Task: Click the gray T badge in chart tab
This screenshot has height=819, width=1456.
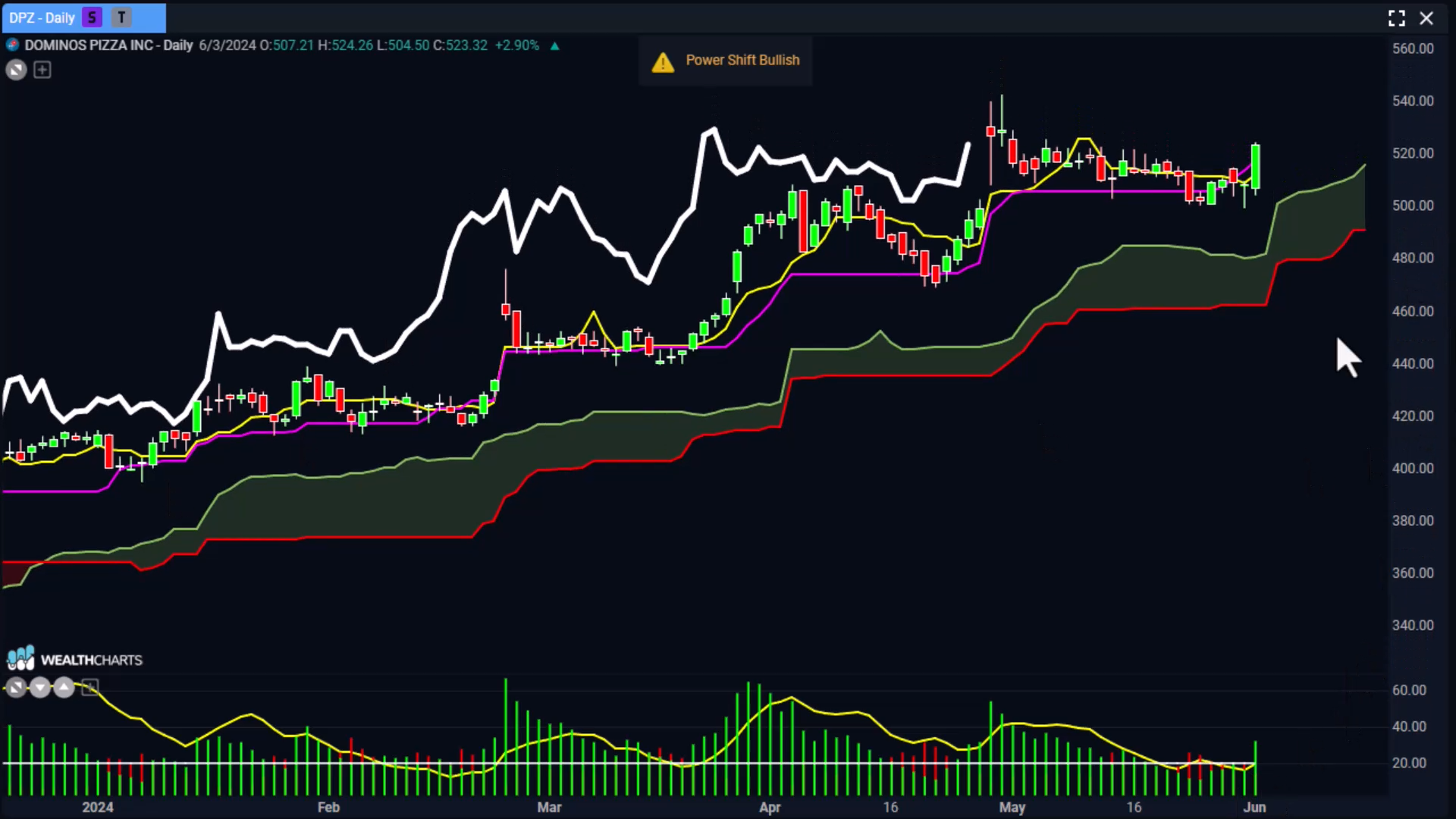Action: pyautogui.click(x=121, y=17)
